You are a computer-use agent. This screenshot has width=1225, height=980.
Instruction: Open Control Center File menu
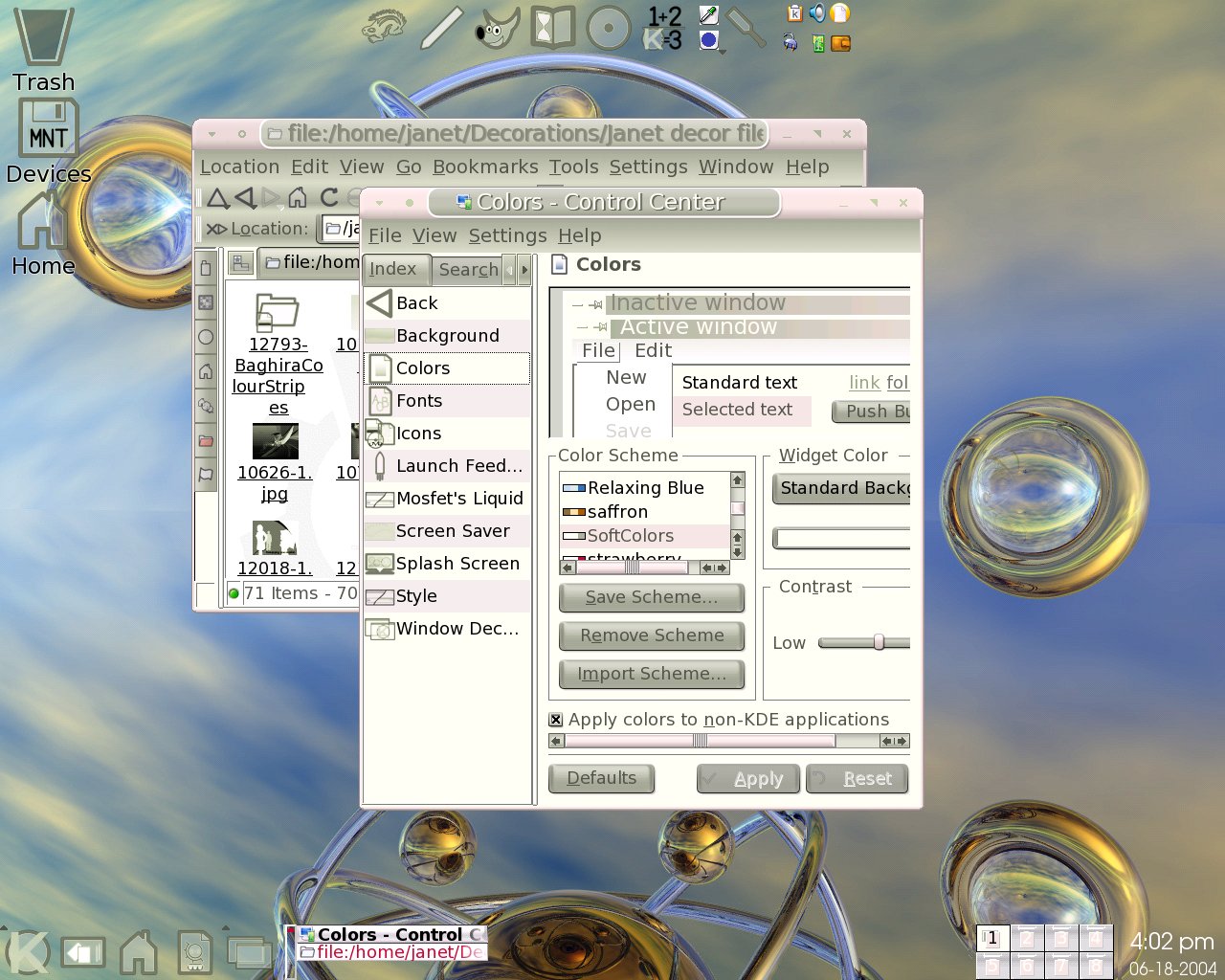(x=385, y=235)
